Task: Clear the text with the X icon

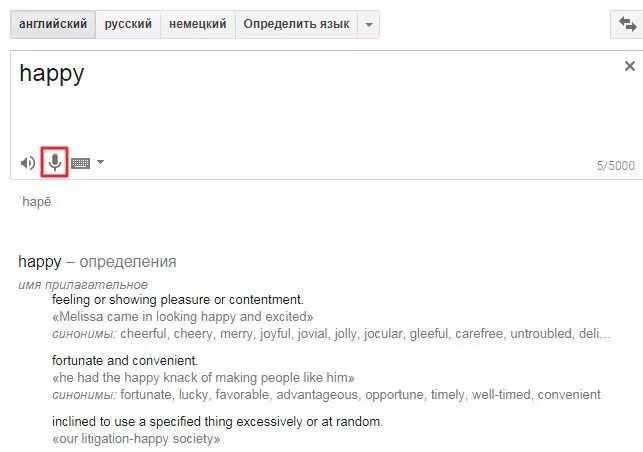Action: coord(629,66)
